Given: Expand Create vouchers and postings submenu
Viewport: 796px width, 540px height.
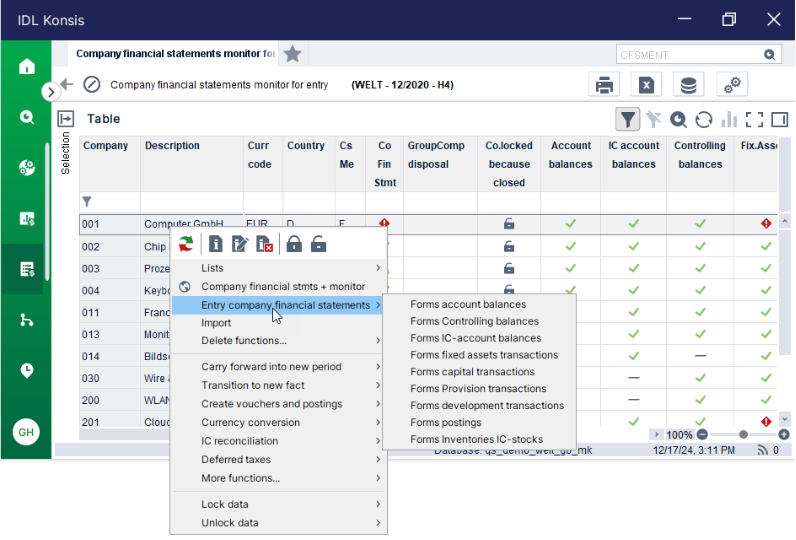Looking at the screenshot, I should point(278,404).
